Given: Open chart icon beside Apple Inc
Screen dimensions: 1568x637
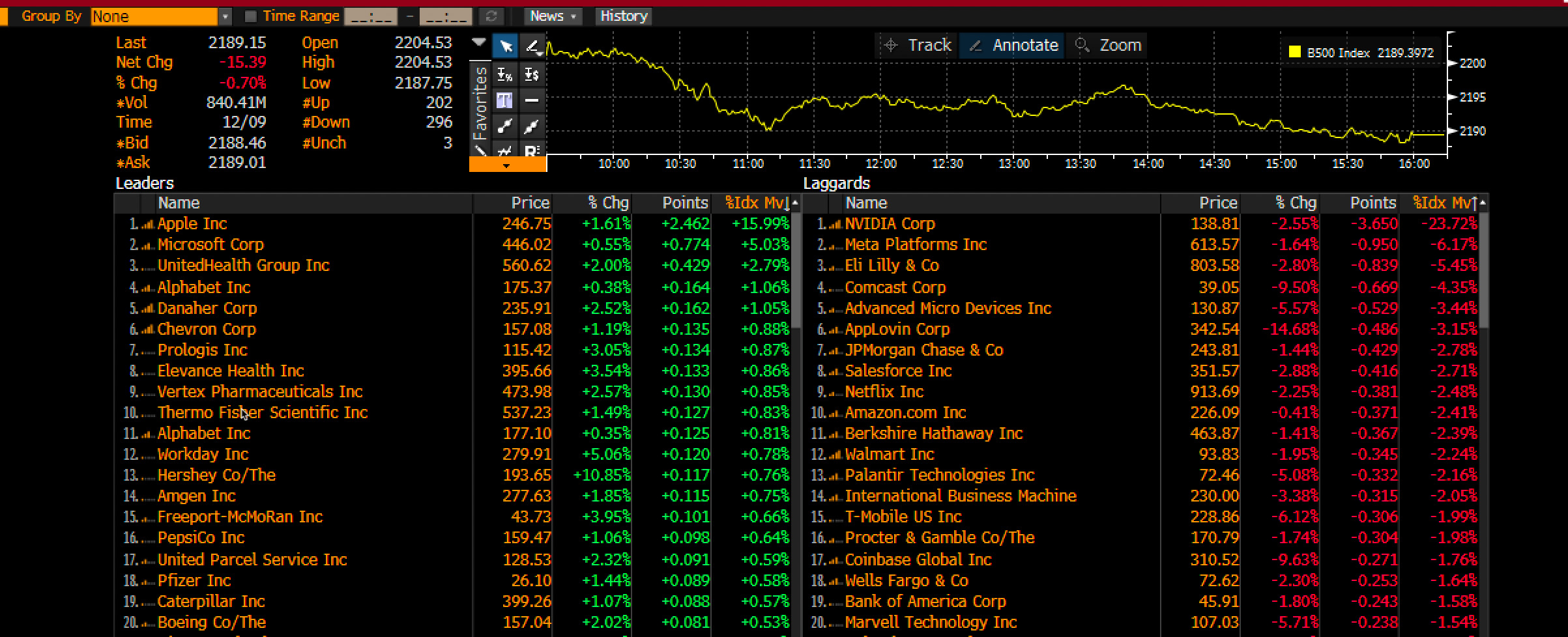Looking at the screenshot, I should (x=147, y=224).
